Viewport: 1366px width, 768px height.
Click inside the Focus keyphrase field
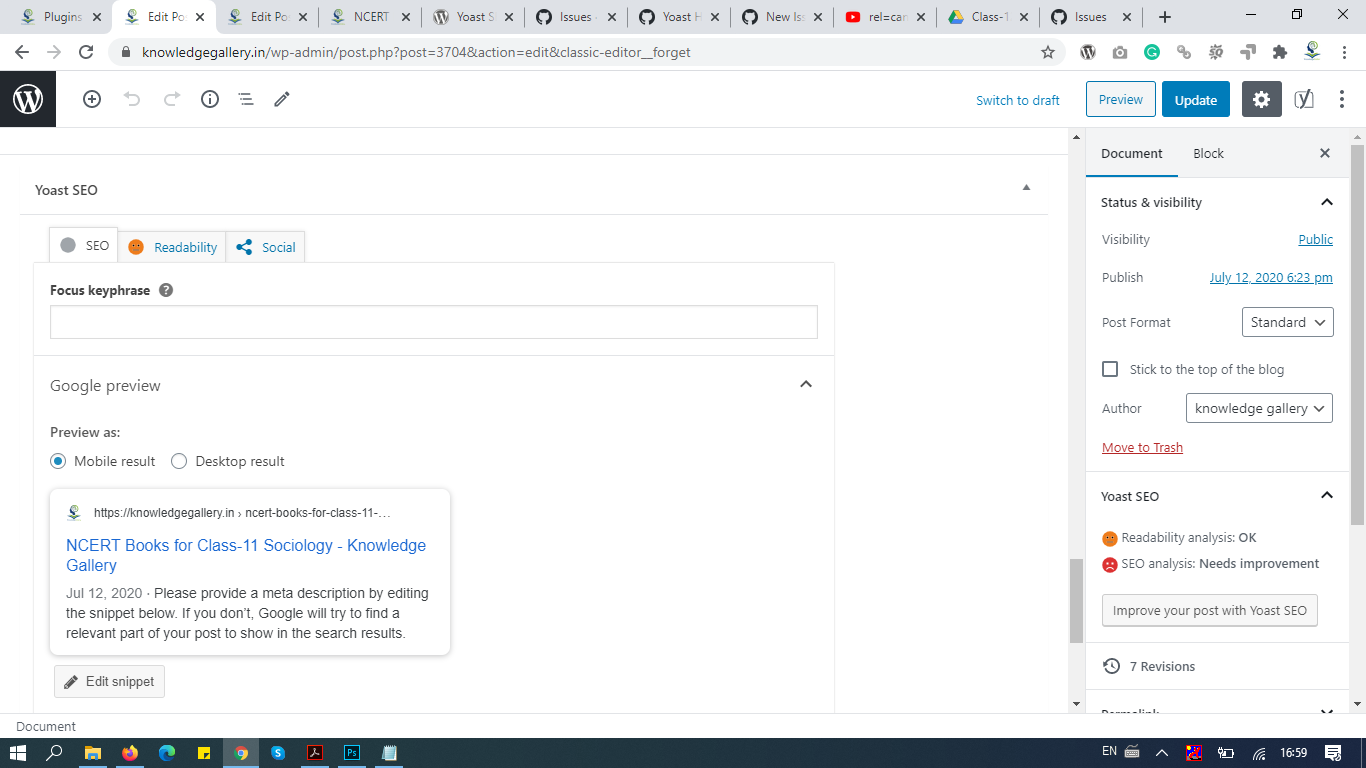[433, 322]
